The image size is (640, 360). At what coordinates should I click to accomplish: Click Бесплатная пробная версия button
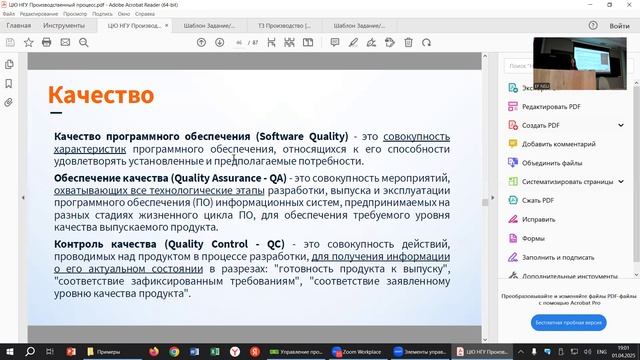click(x=568, y=322)
